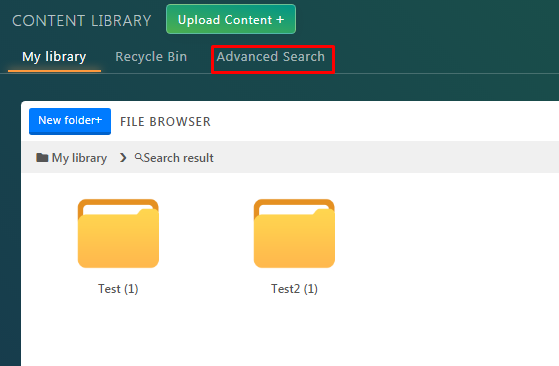The height and width of the screenshot is (366, 559).
Task: Go to My library breadcrumb link
Action: (x=79, y=158)
